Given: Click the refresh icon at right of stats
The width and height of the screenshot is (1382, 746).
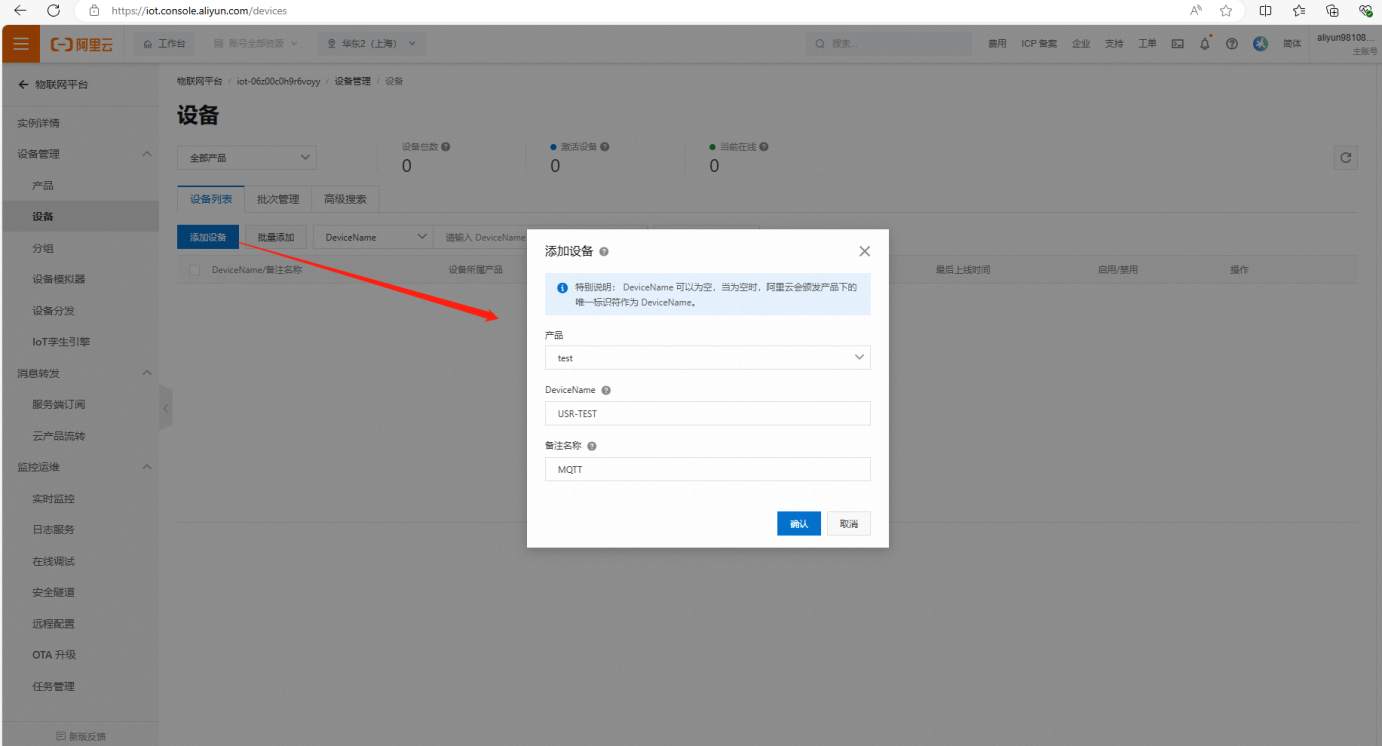Looking at the screenshot, I should tap(1345, 158).
